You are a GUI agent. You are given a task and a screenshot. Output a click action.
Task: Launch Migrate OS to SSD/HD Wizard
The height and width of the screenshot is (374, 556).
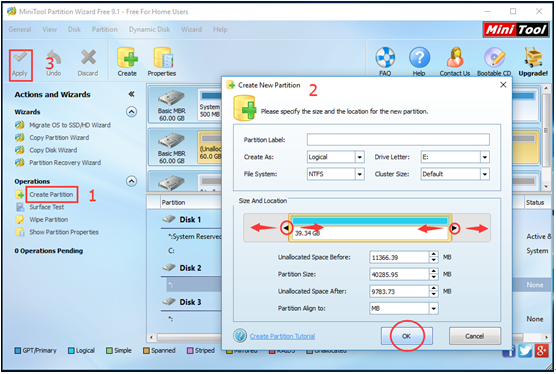tap(70, 125)
